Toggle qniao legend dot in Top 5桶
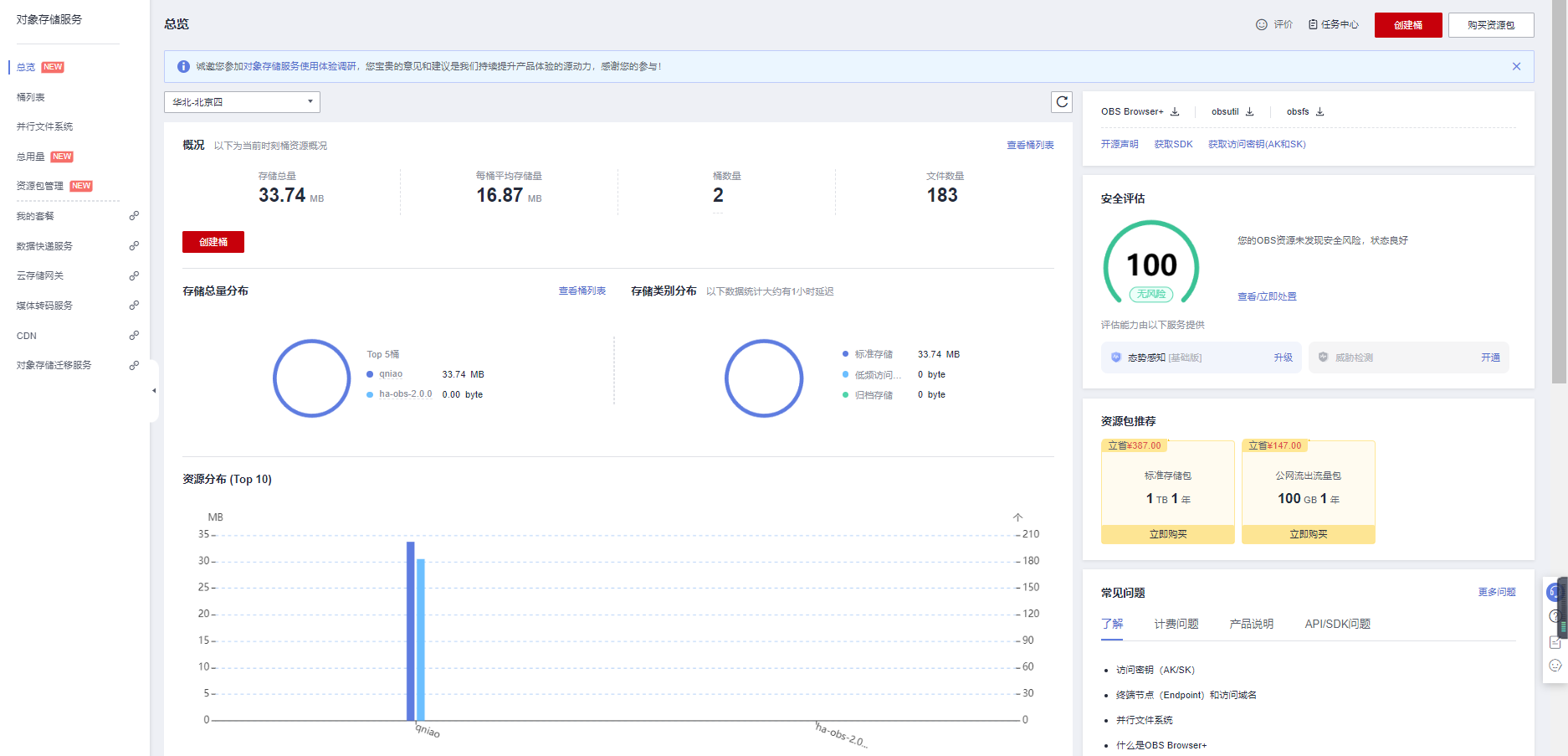The image size is (1568, 756). pyautogui.click(x=370, y=374)
